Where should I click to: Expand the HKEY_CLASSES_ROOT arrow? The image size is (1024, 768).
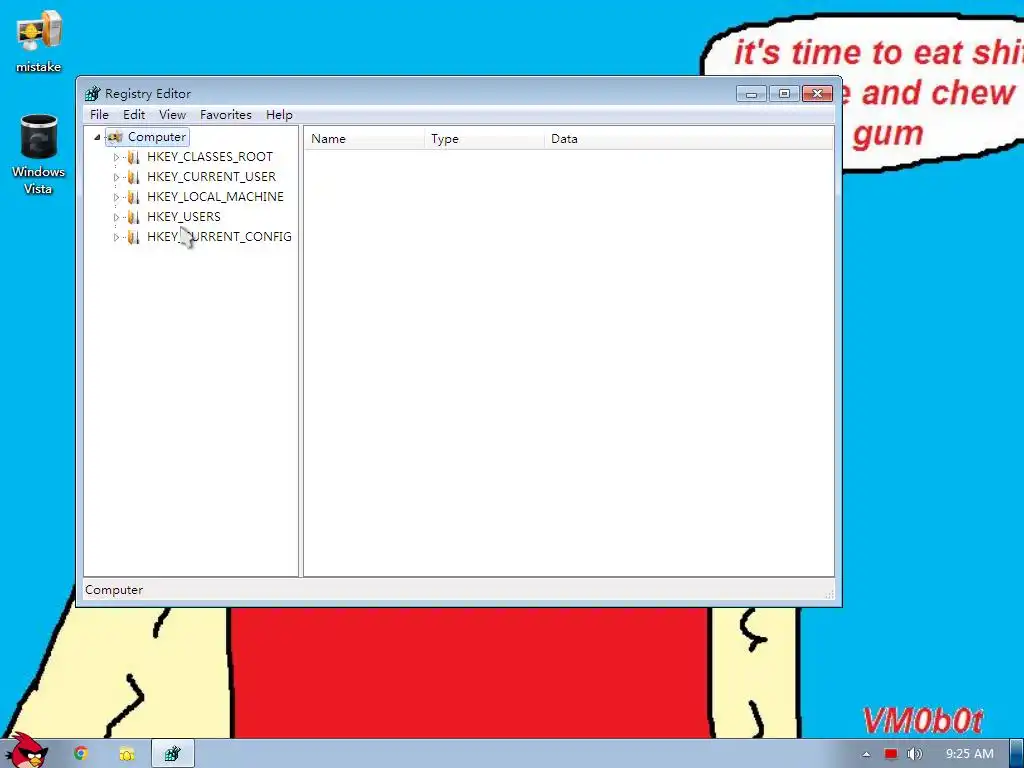click(x=116, y=157)
